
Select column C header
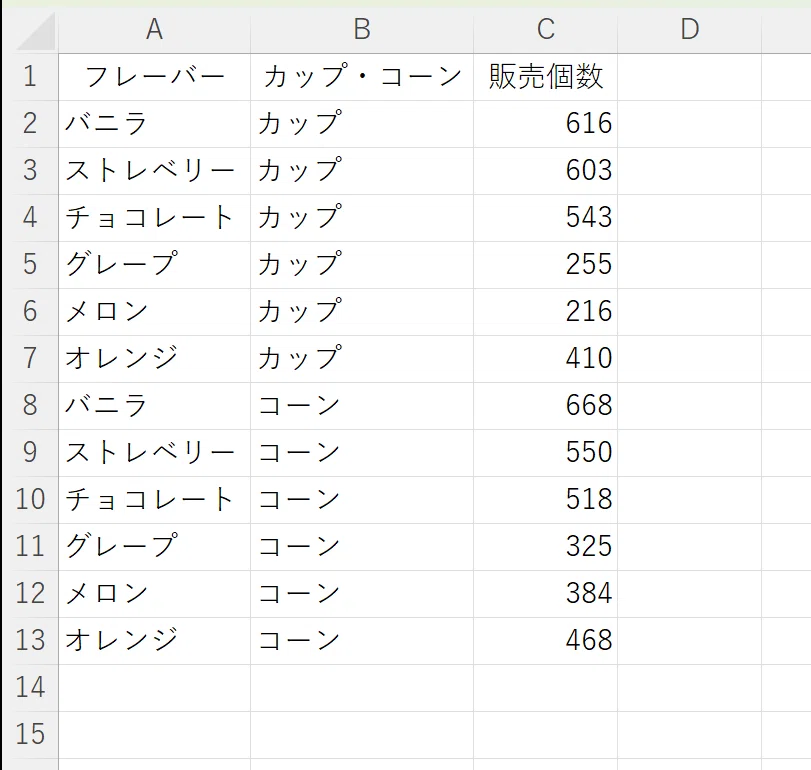pyautogui.click(x=546, y=29)
